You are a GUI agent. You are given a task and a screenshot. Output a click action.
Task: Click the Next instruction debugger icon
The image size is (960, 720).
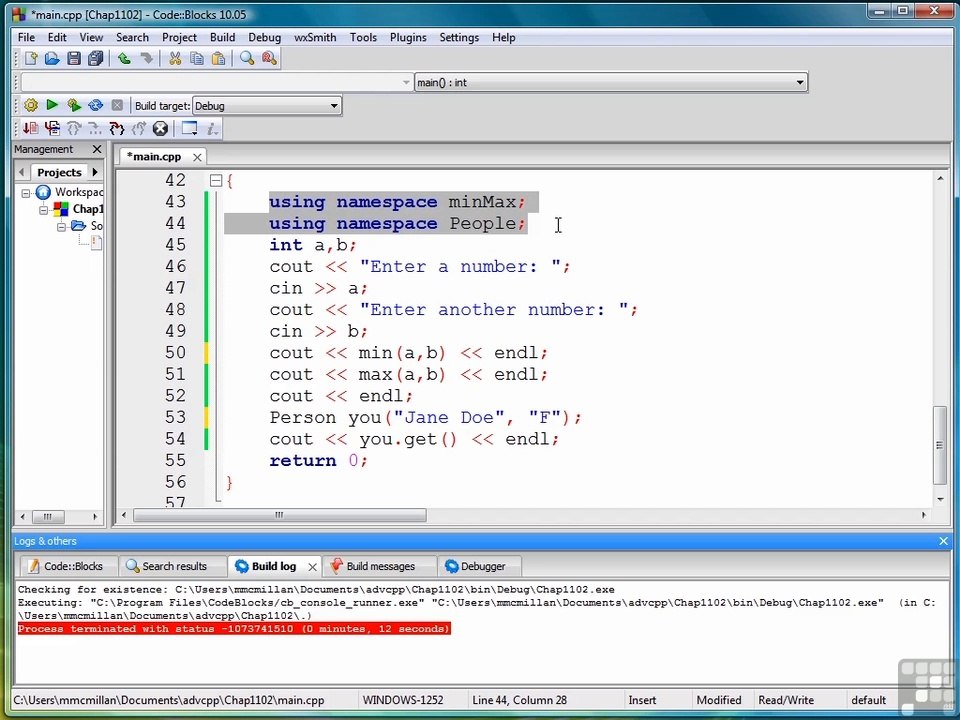(x=95, y=129)
